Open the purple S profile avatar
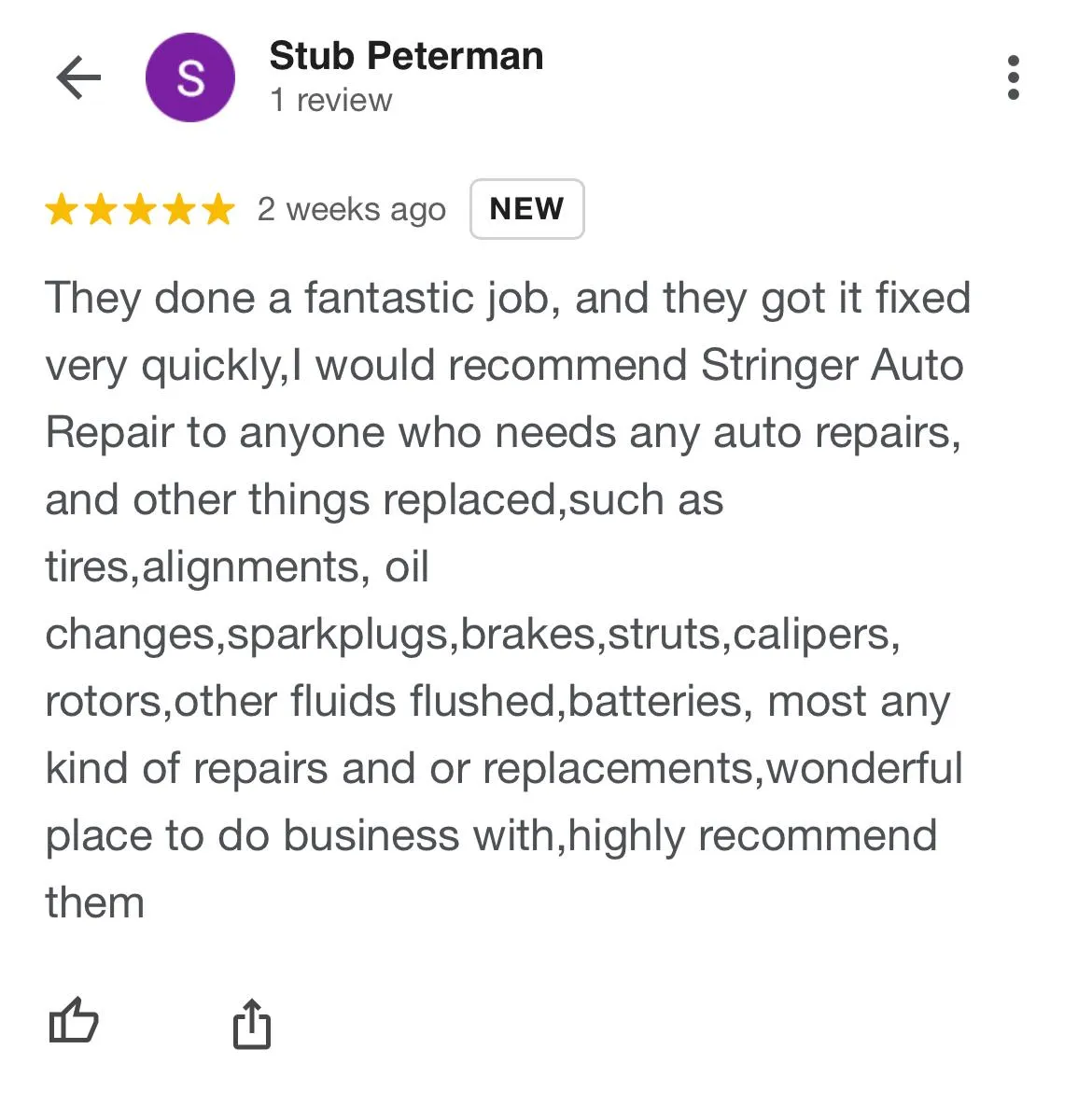 point(190,77)
